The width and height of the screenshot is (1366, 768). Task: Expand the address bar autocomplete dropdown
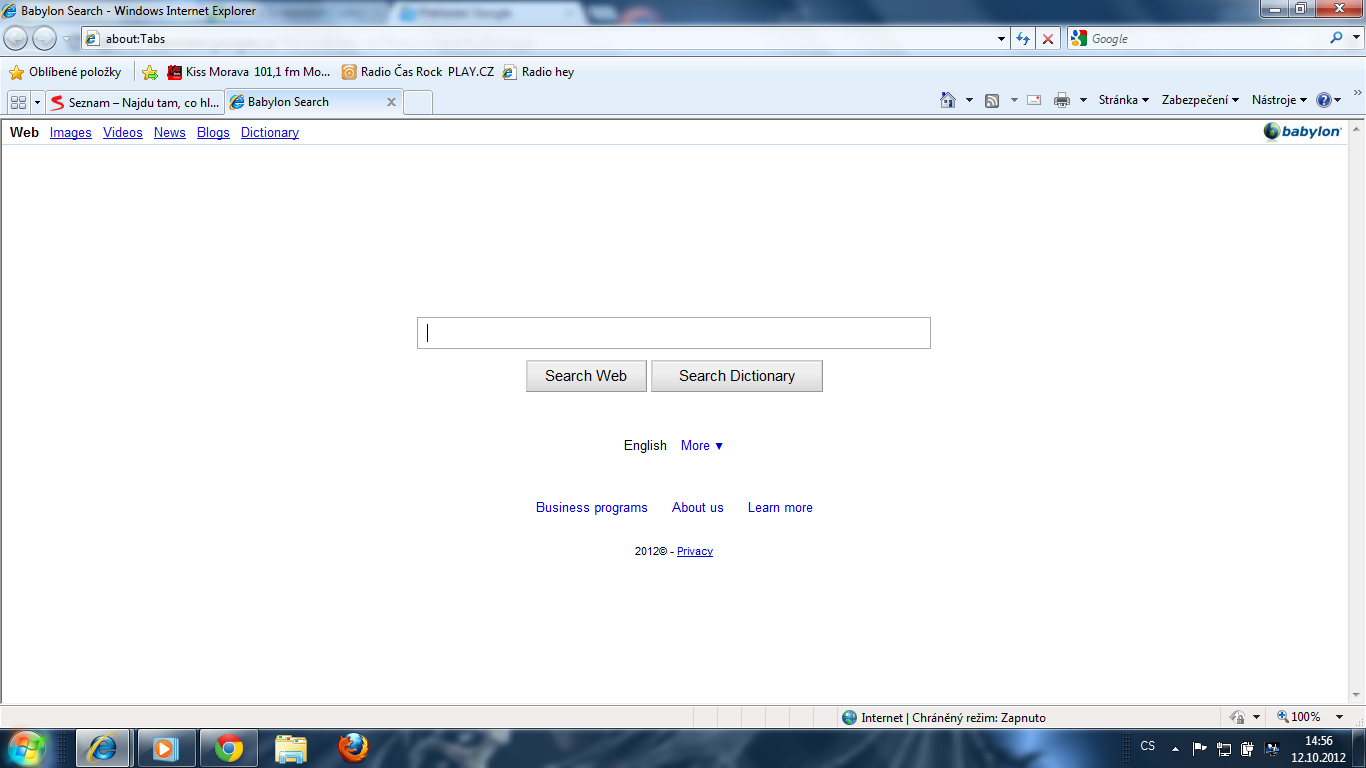1002,39
